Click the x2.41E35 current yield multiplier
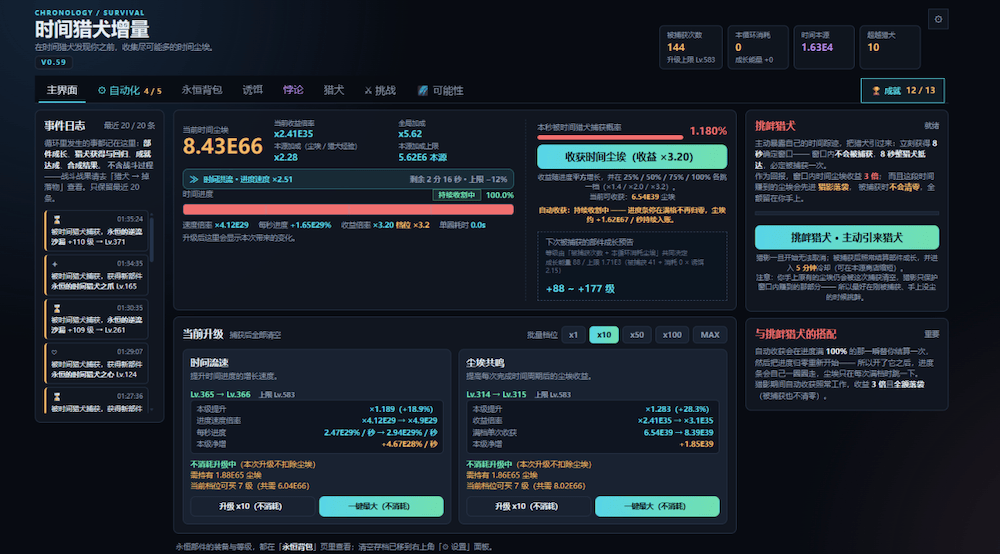The image size is (1000, 554). coord(293,134)
